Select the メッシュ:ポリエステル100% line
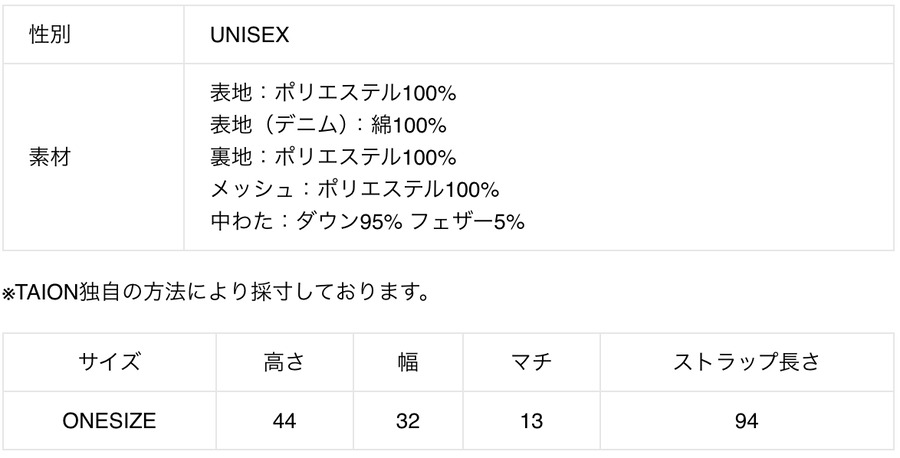 354,189
